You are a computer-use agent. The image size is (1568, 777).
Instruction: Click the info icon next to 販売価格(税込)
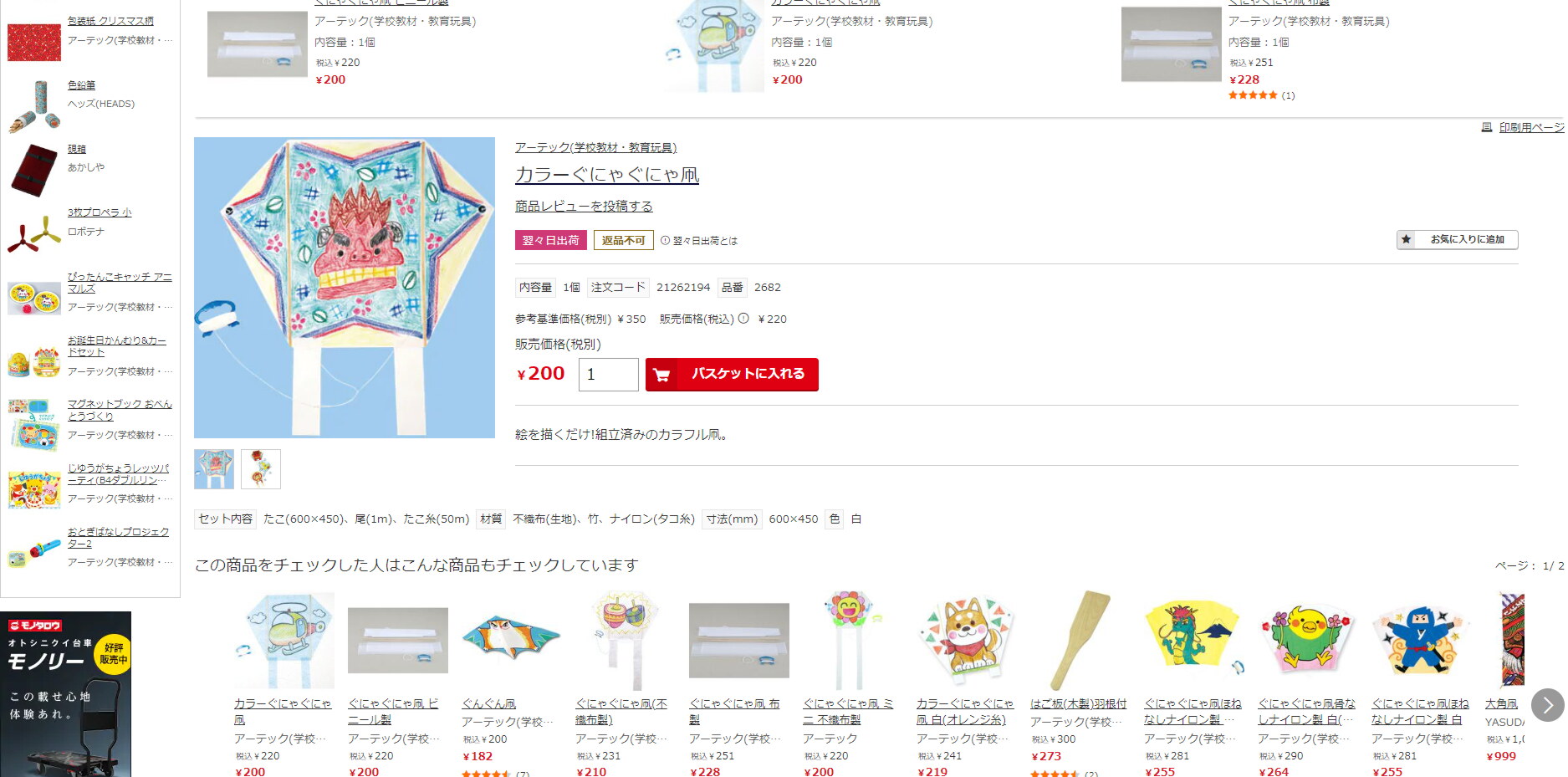point(743,319)
